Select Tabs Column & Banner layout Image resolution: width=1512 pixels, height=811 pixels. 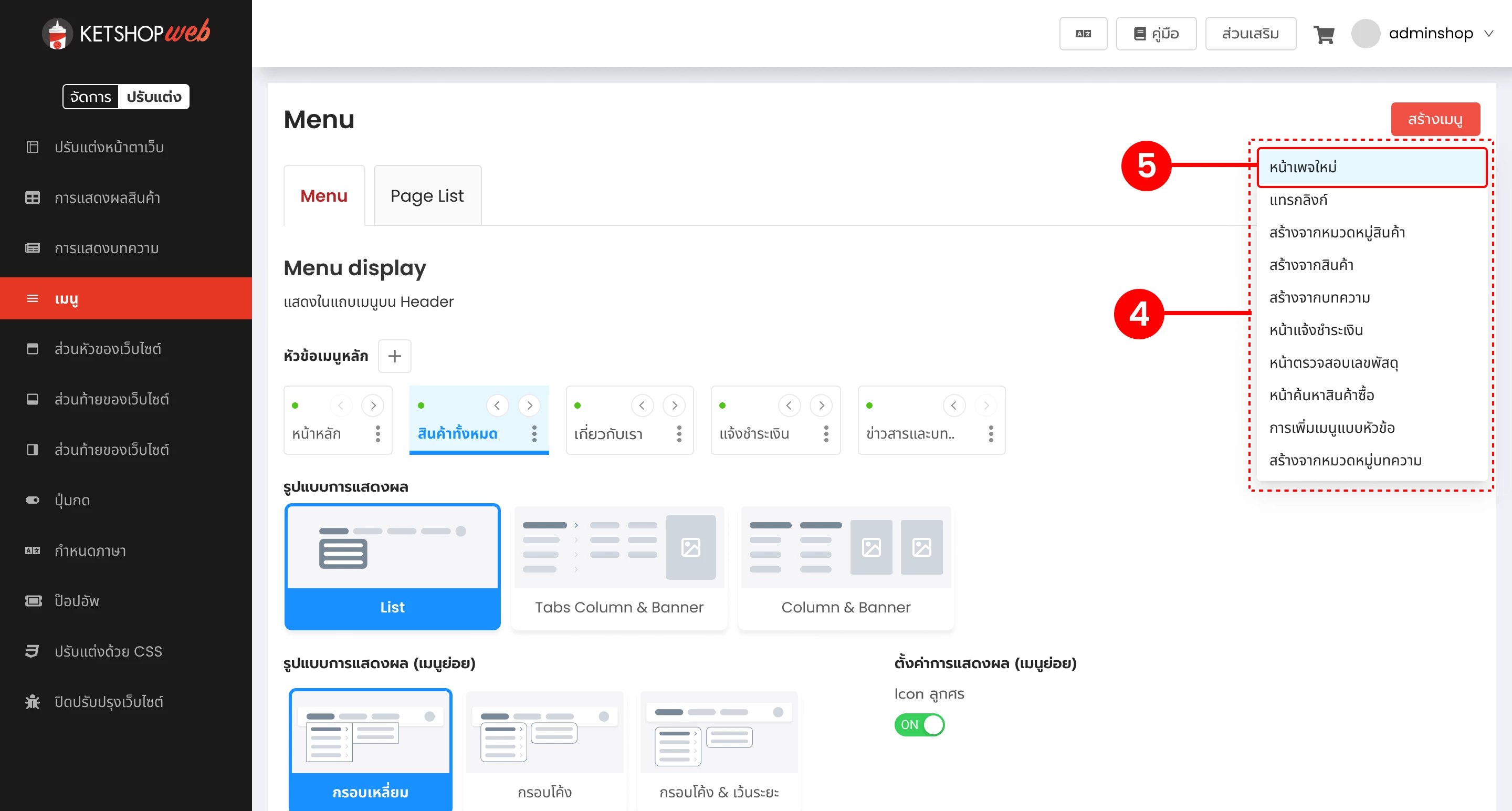[x=619, y=567]
